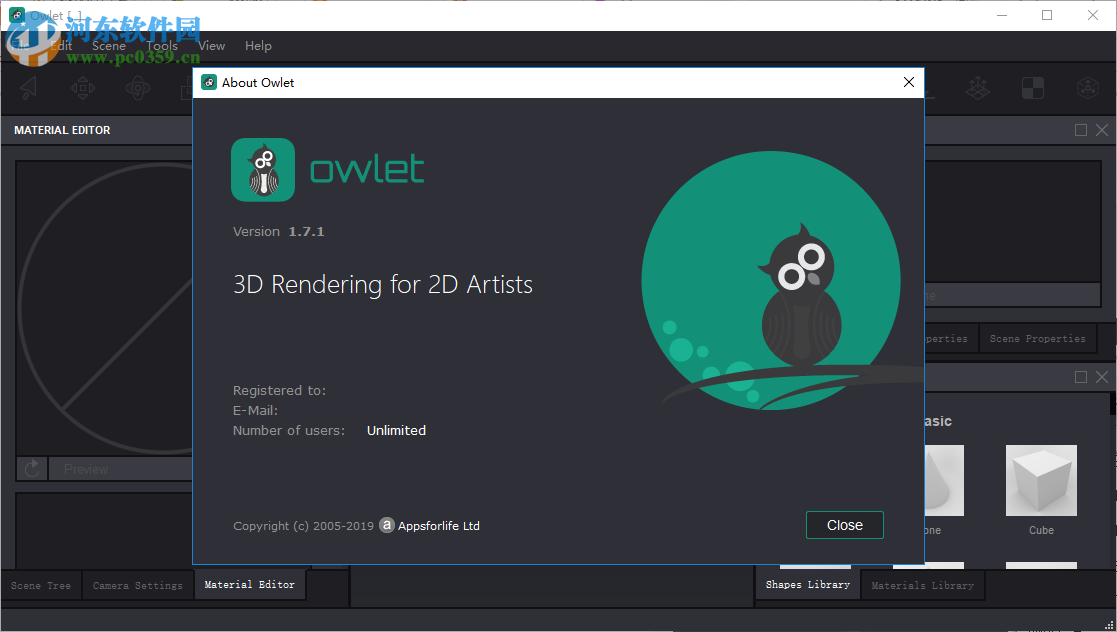
Task: Switch to the Scene Tree tab
Action: pyautogui.click(x=40, y=585)
